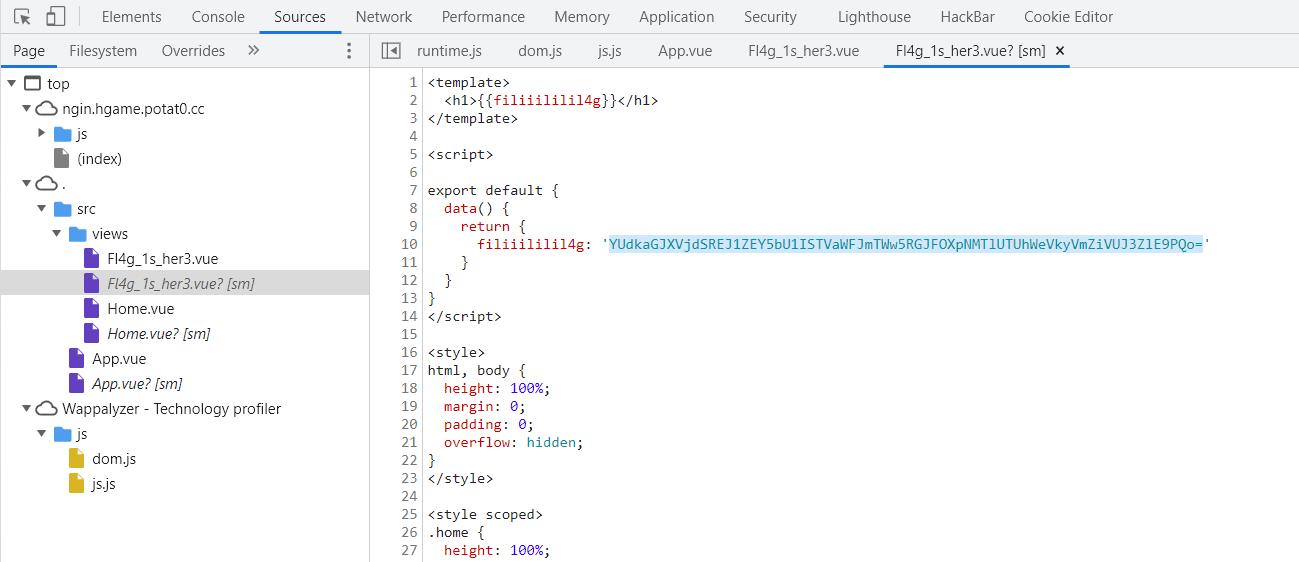Viewport: 1299px width, 562px height.
Task: Open the Network tab
Action: [x=384, y=17]
